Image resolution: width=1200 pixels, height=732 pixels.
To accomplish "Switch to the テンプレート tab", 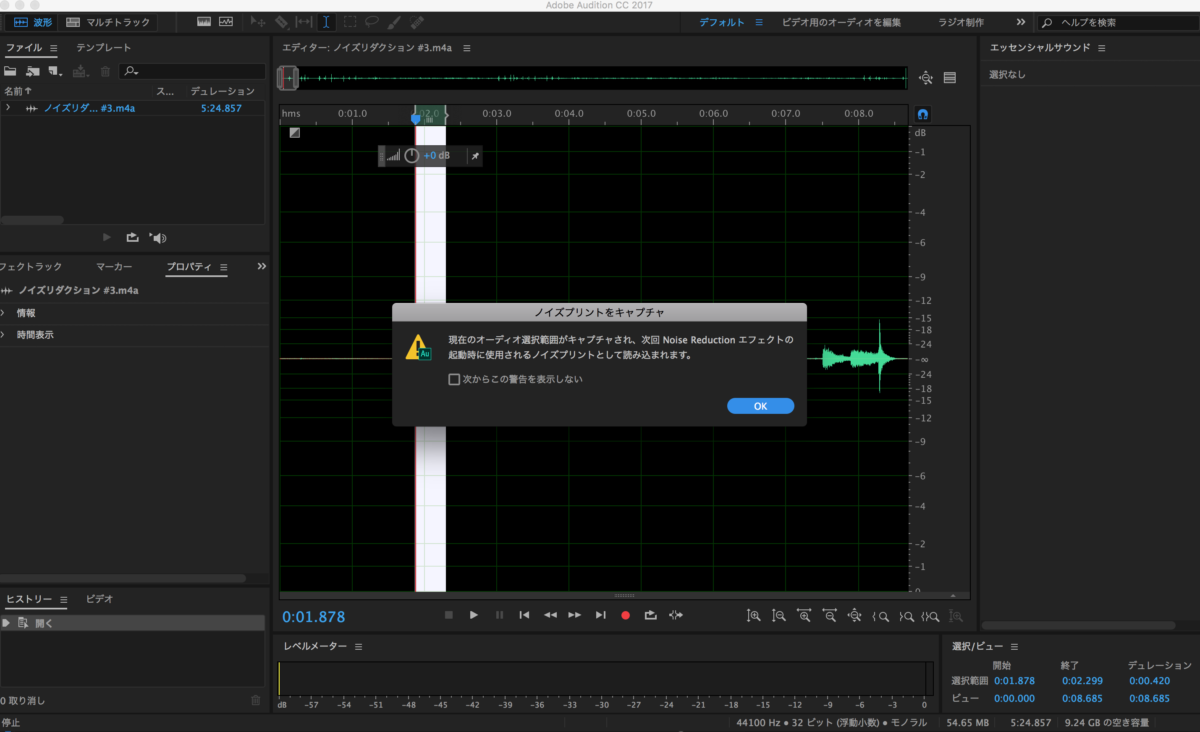I will click(x=104, y=48).
